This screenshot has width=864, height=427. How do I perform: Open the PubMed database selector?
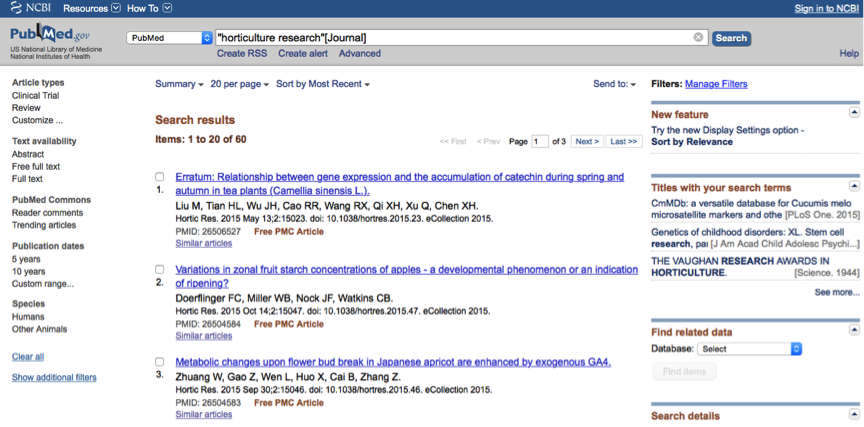[169, 38]
